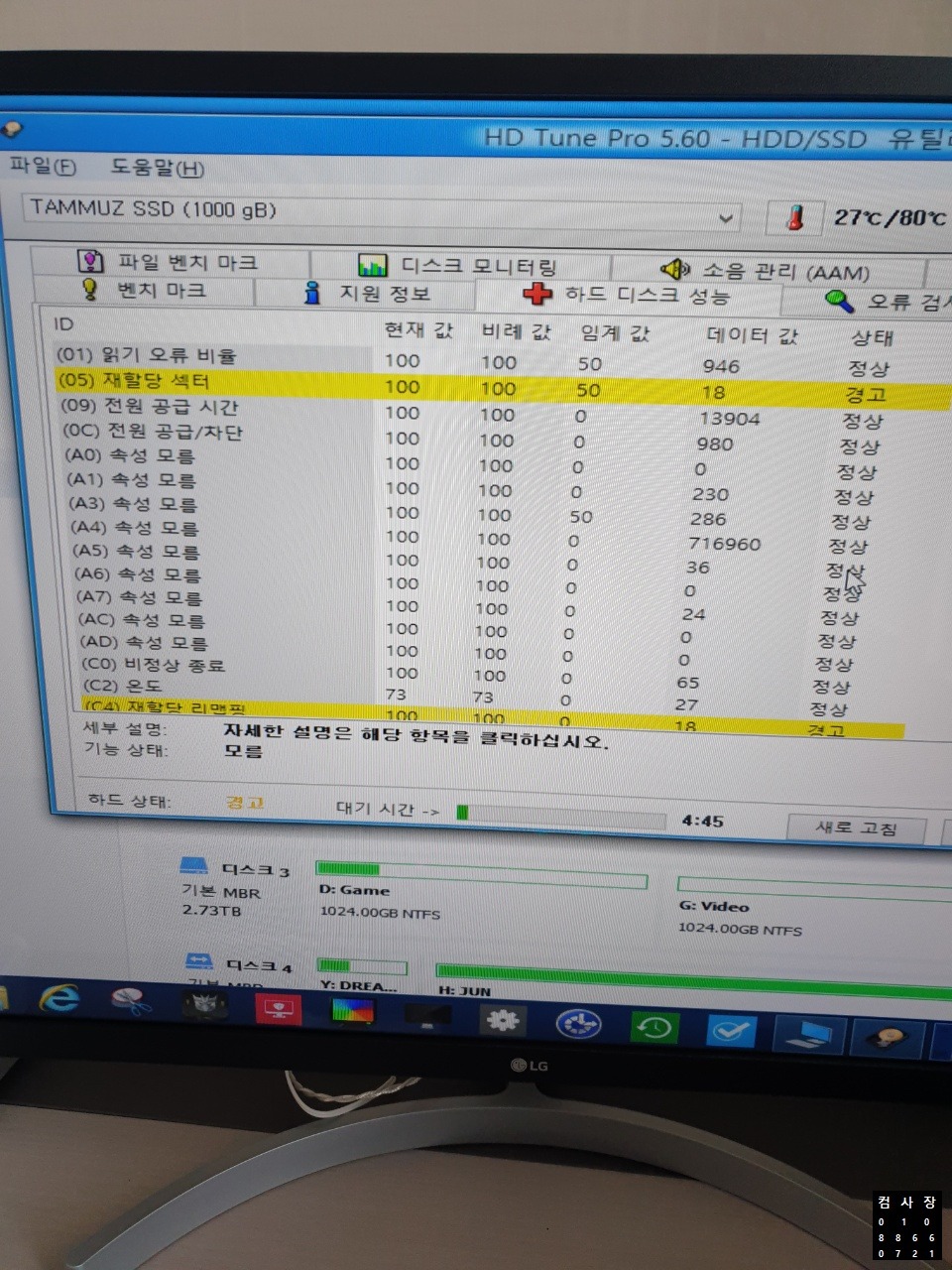Click the green bar chart monitoring icon
This screenshot has width=952, height=1270.
pyautogui.click(x=373, y=266)
